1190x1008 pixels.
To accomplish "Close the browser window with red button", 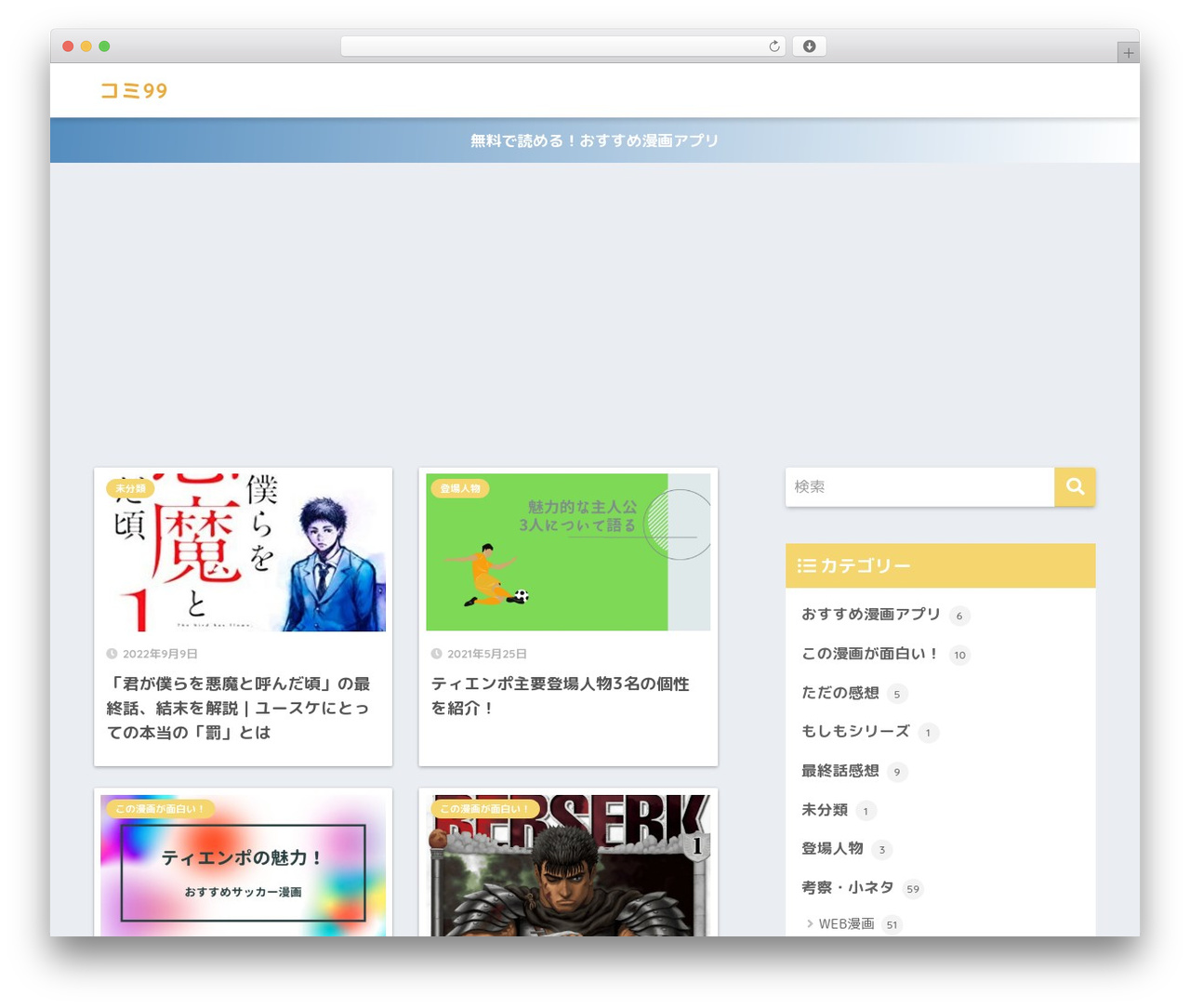I will pos(68,46).
